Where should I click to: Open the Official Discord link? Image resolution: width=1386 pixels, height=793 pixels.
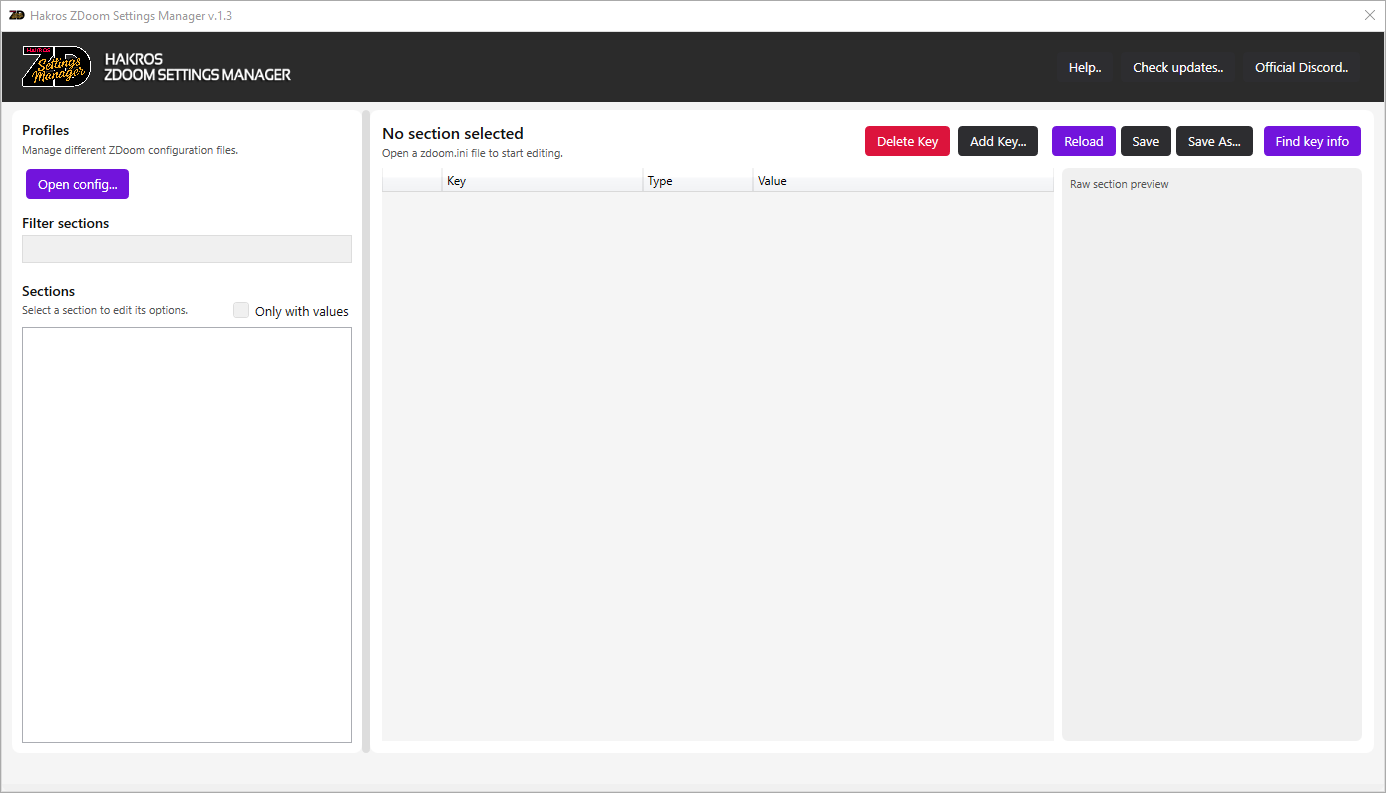pyautogui.click(x=1302, y=68)
